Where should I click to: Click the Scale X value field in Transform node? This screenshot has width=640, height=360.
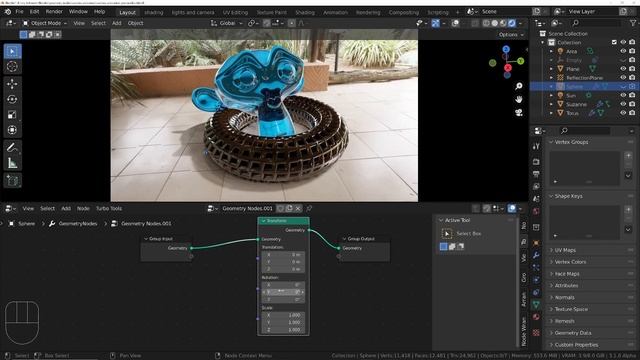click(283, 315)
